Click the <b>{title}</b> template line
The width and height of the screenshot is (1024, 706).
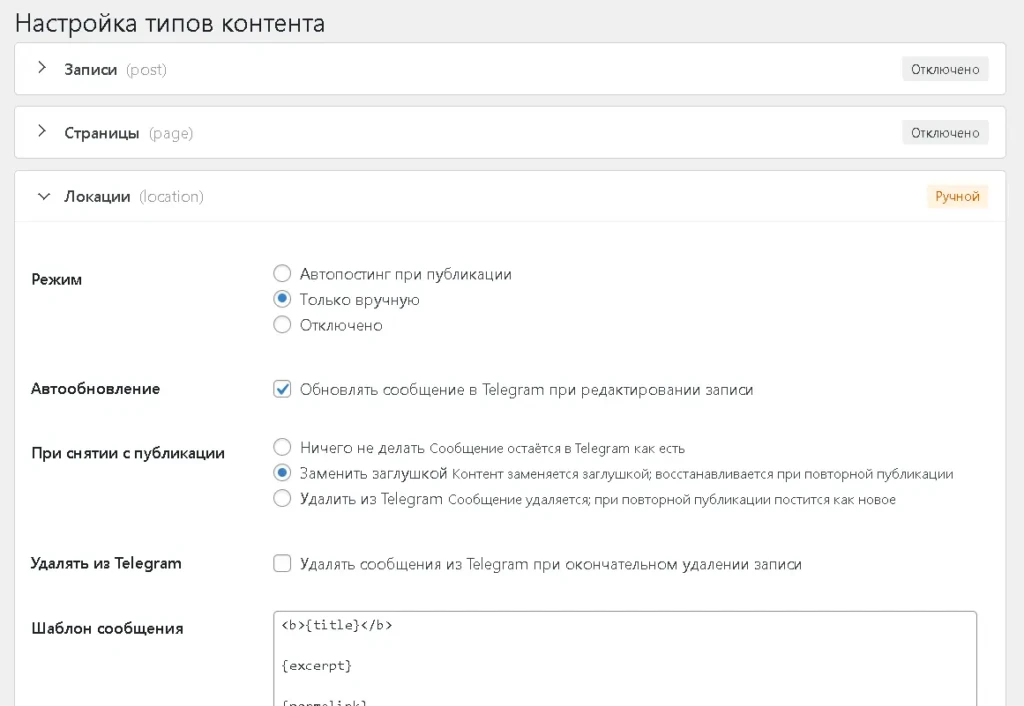click(x=337, y=625)
